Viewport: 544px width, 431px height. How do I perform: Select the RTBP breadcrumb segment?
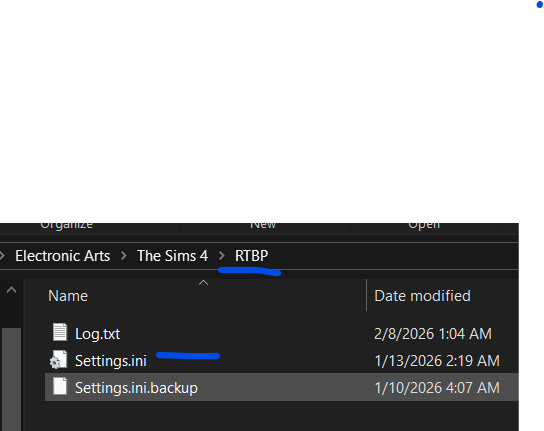(x=252, y=256)
